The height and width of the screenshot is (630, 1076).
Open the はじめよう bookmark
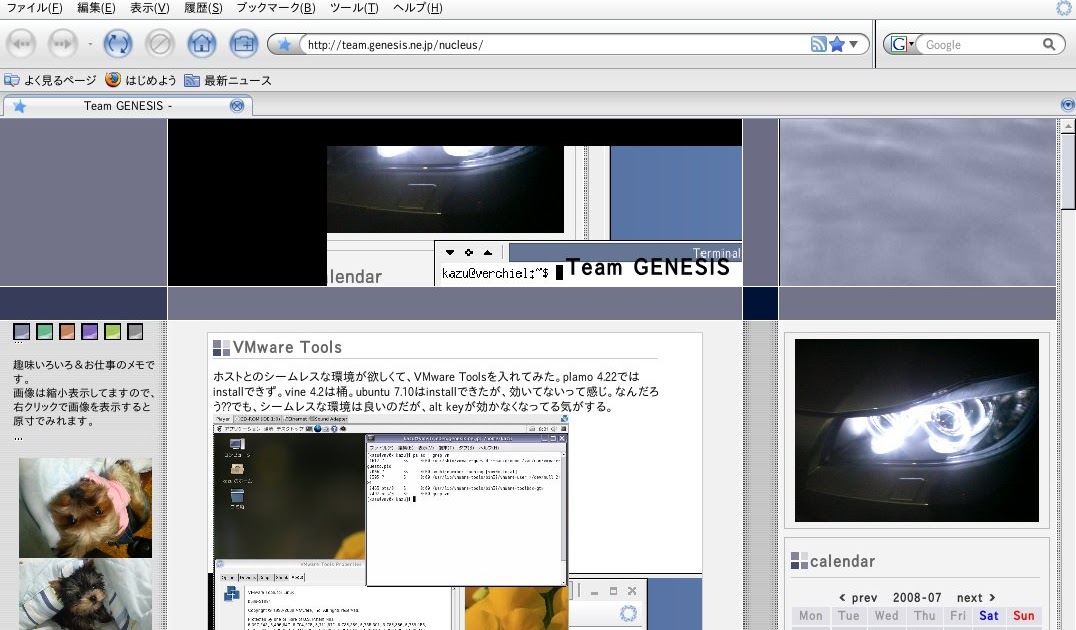pos(141,80)
